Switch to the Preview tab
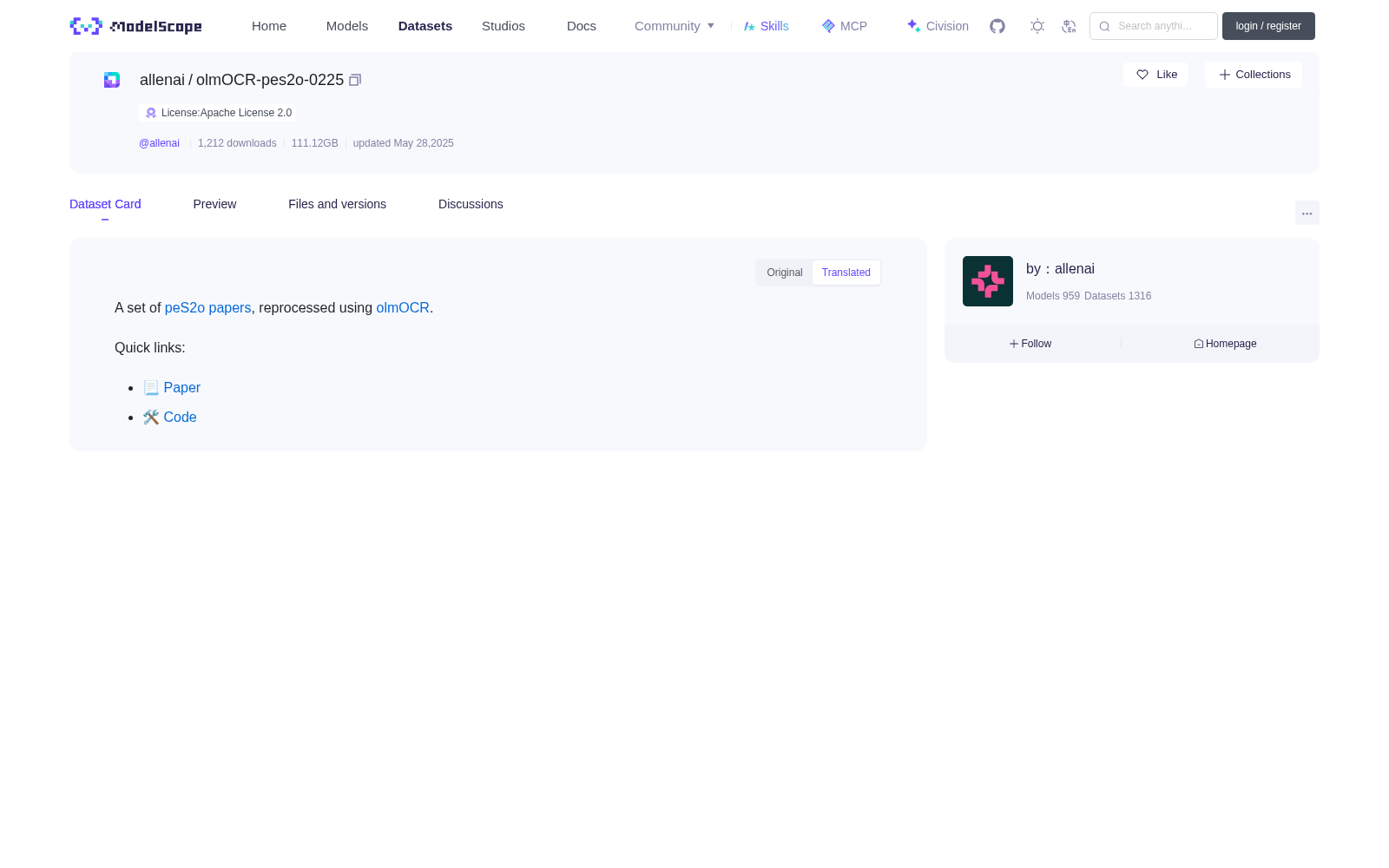Image resolution: width=1389 pixels, height=868 pixels. coord(214,204)
